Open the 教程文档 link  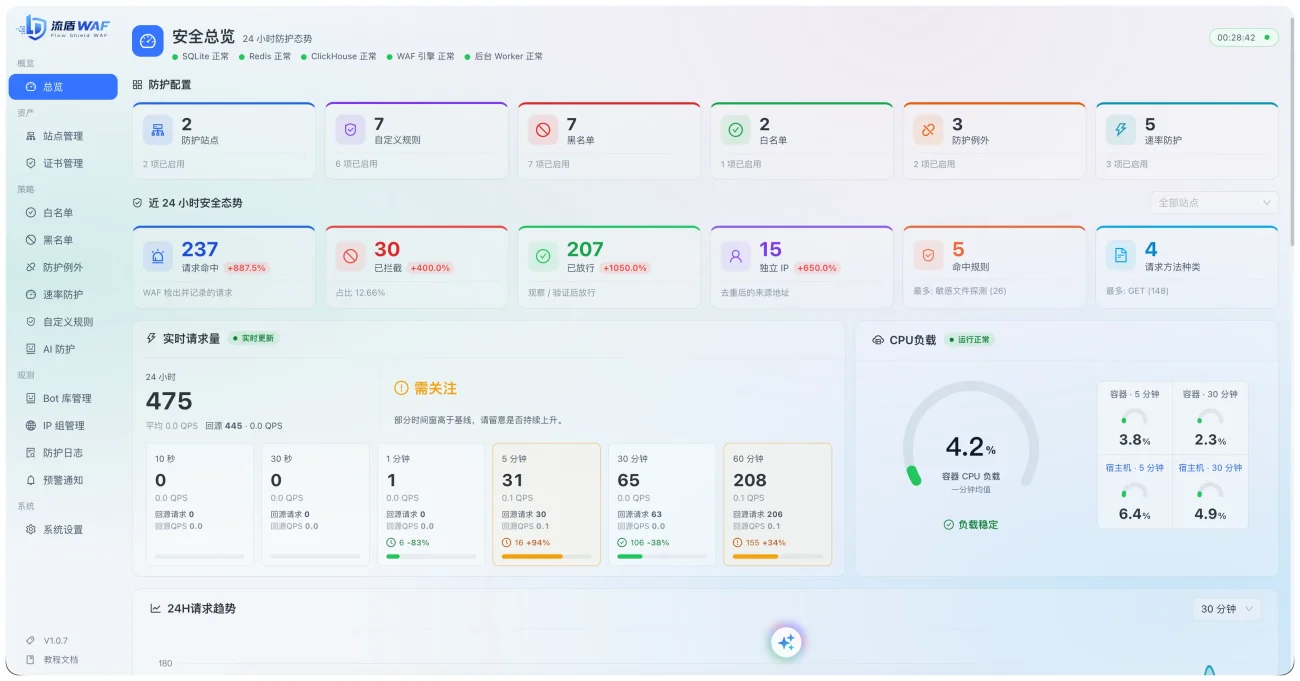coord(60,659)
